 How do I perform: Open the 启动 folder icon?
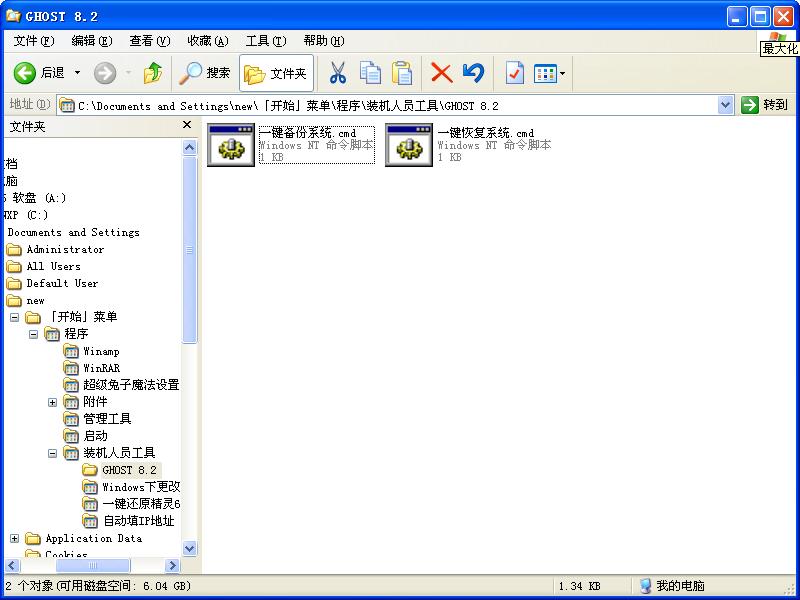click(x=71, y=436)
